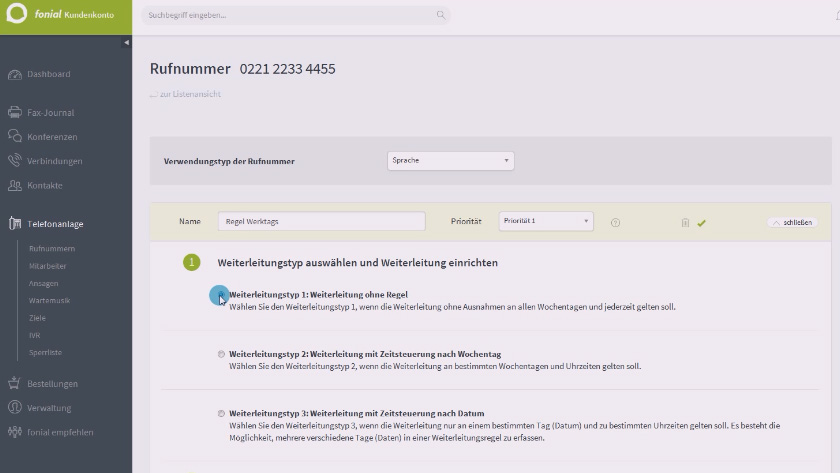The image size is (840, 473).
Task: Click the rule Name input field
Action: coord(321,221)
